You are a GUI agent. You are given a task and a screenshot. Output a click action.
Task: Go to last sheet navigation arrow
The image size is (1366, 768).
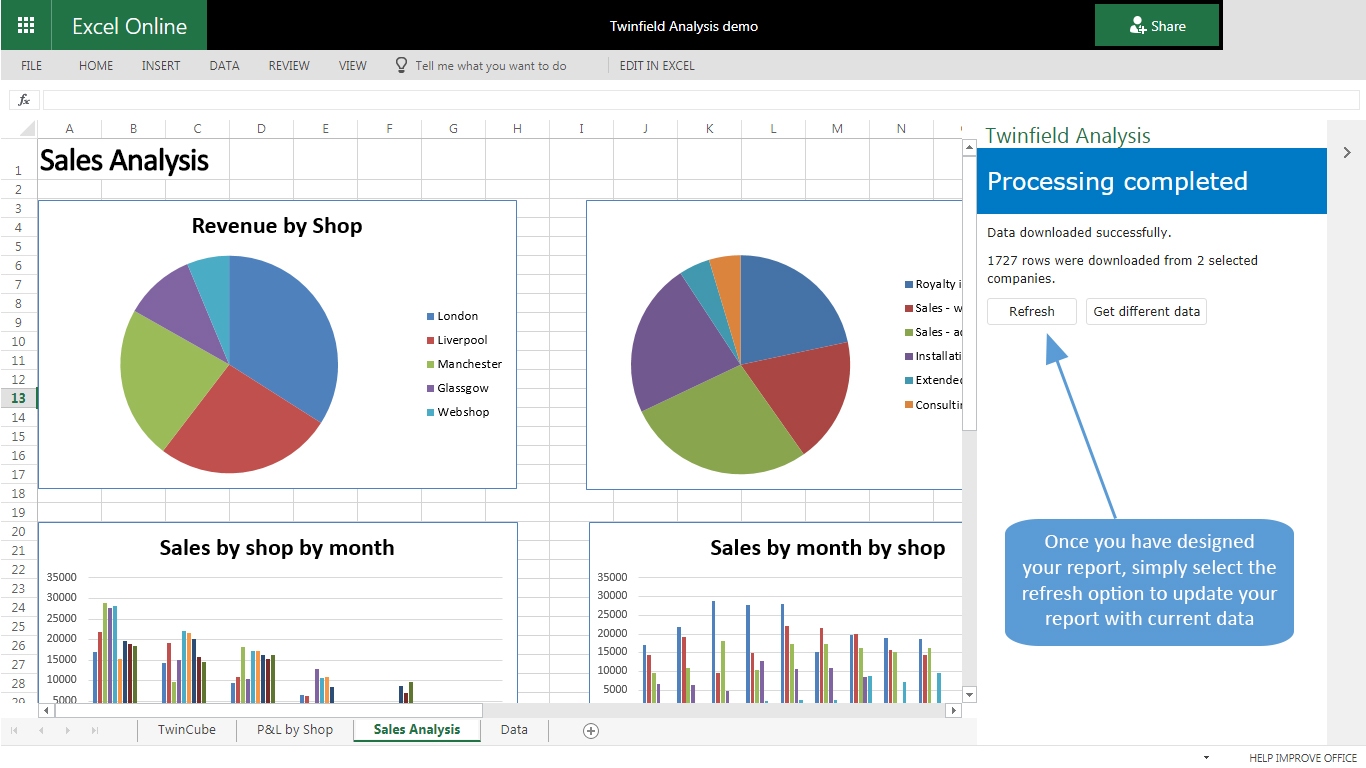pos(94,731)
